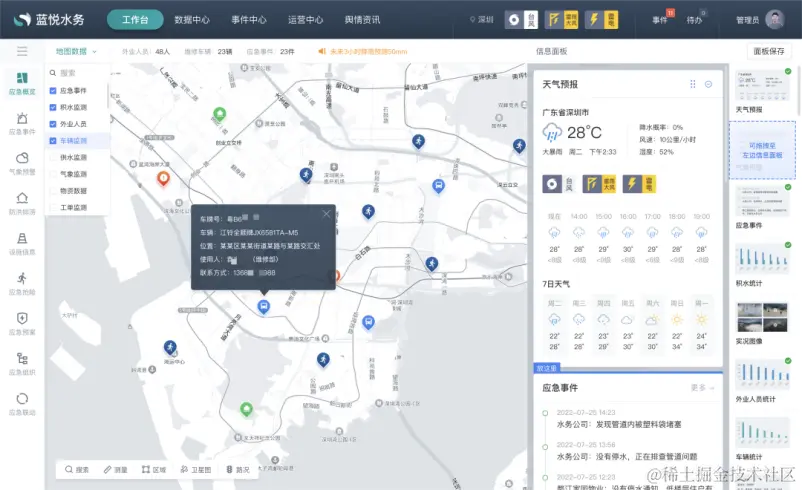Open the 应急联动 sidebar section
Image resolution: width=802 pixels, height=490 pixels.
[x=22, y=404]
